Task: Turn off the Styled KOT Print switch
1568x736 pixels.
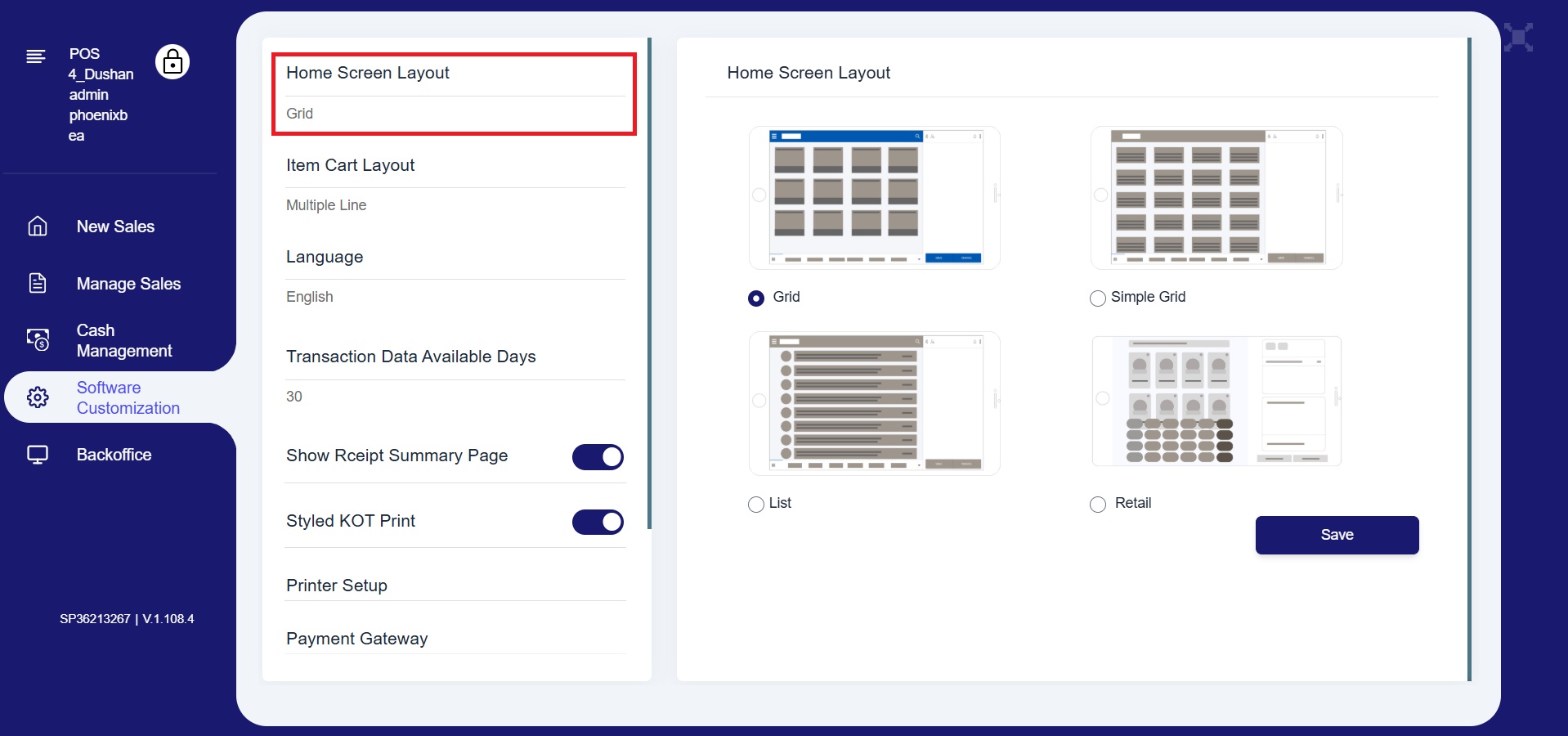Action: (x=598, y=522)
